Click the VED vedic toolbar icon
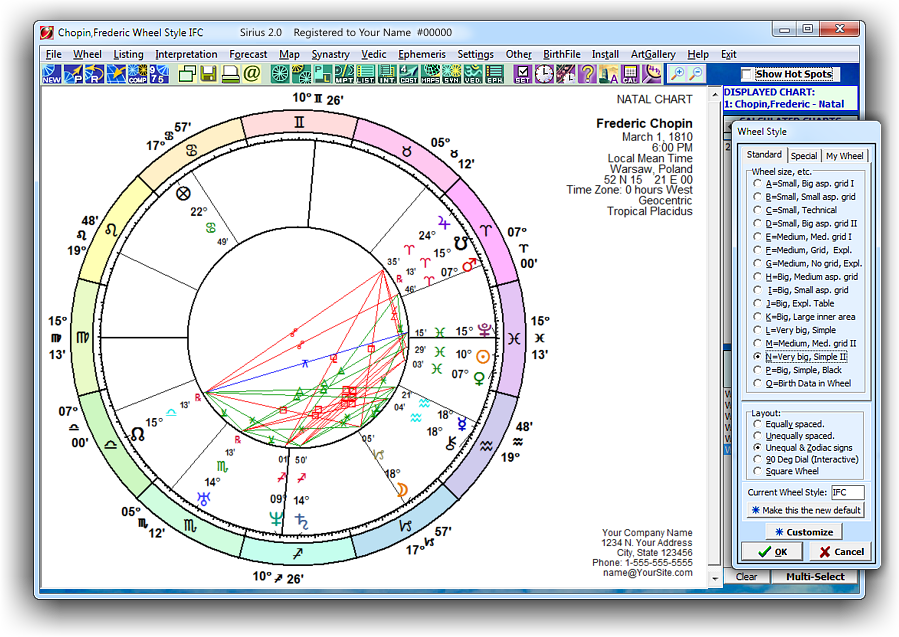This screenshot has width=899, height=637. pos(473,74)
